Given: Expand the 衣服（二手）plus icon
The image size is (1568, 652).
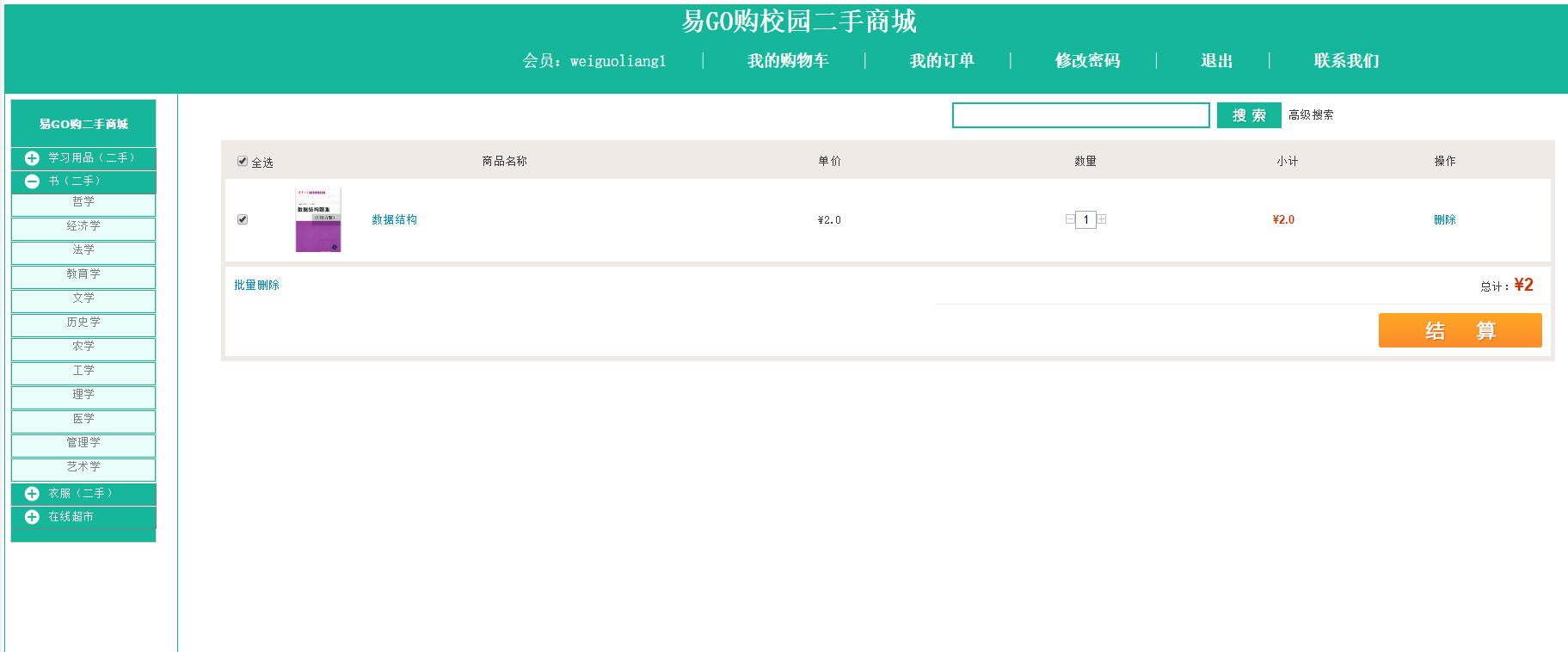Looking at the screenshot, I should (32, 494).
